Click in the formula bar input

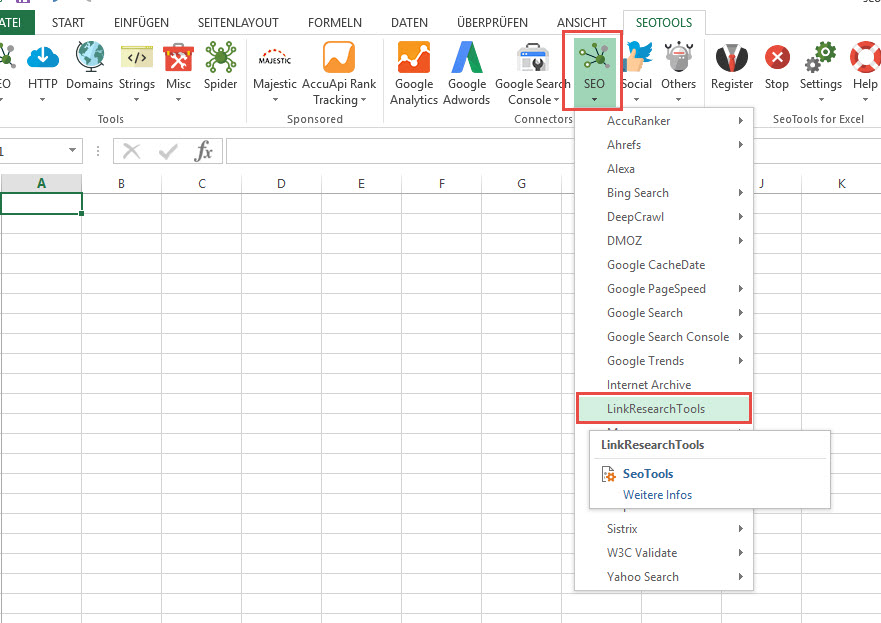click(x=400, y=151)
